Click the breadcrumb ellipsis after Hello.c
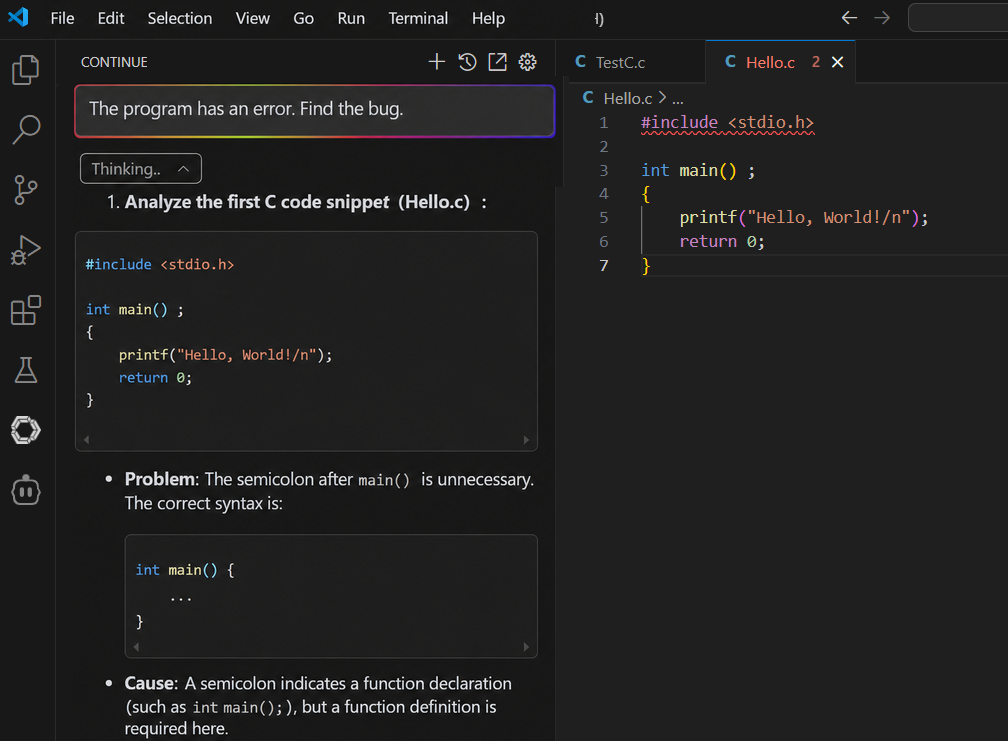Viewport: 1008px width, 741px height. coord(678,100)
